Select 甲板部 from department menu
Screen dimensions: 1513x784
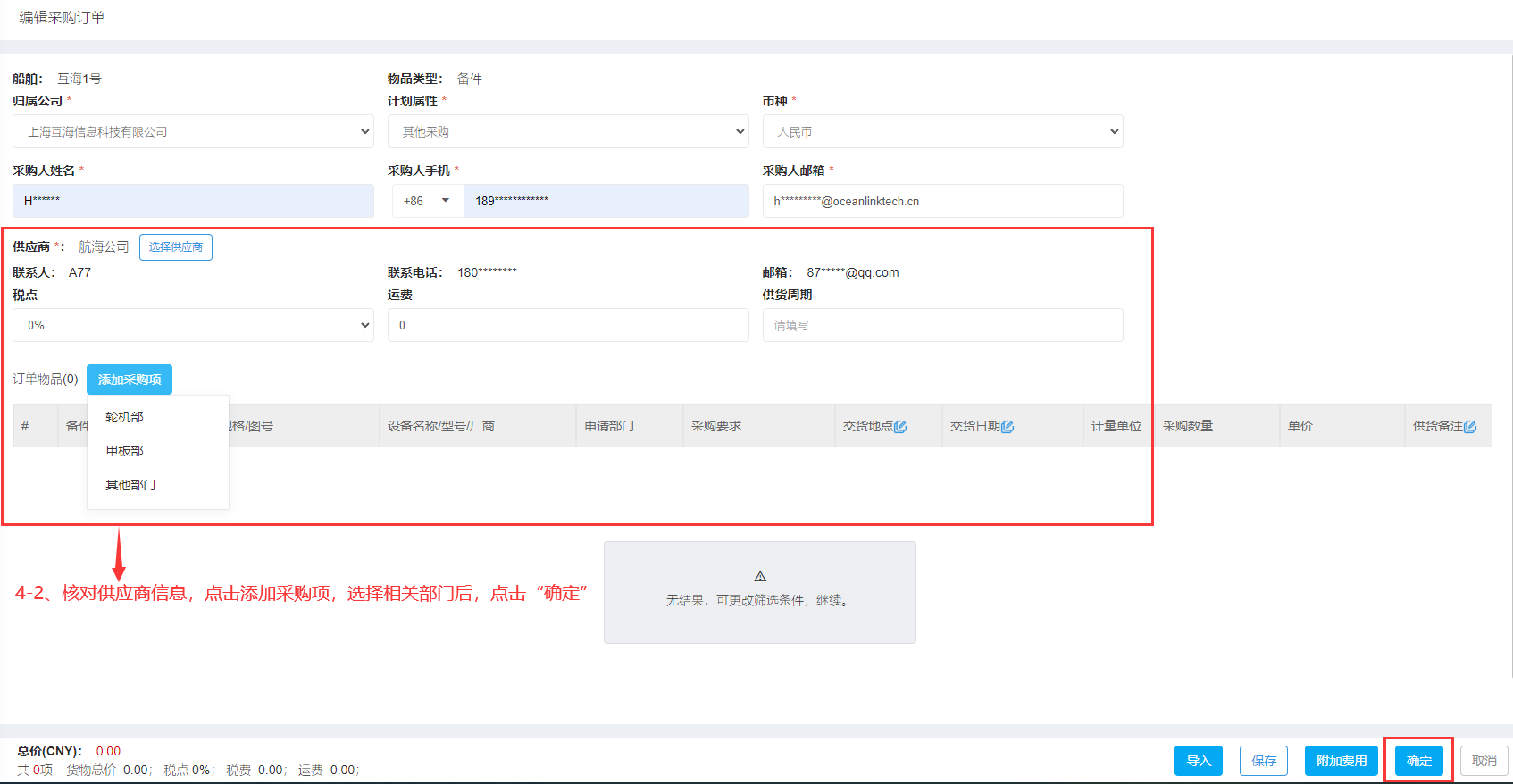pos(124,451)
